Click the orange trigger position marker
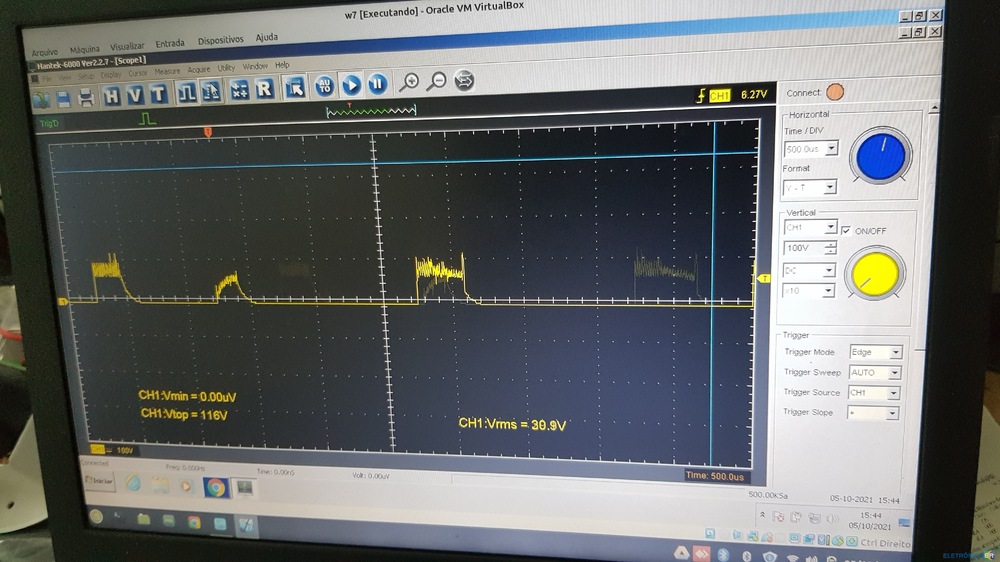 pyautogui.click(x=208, y=132)
